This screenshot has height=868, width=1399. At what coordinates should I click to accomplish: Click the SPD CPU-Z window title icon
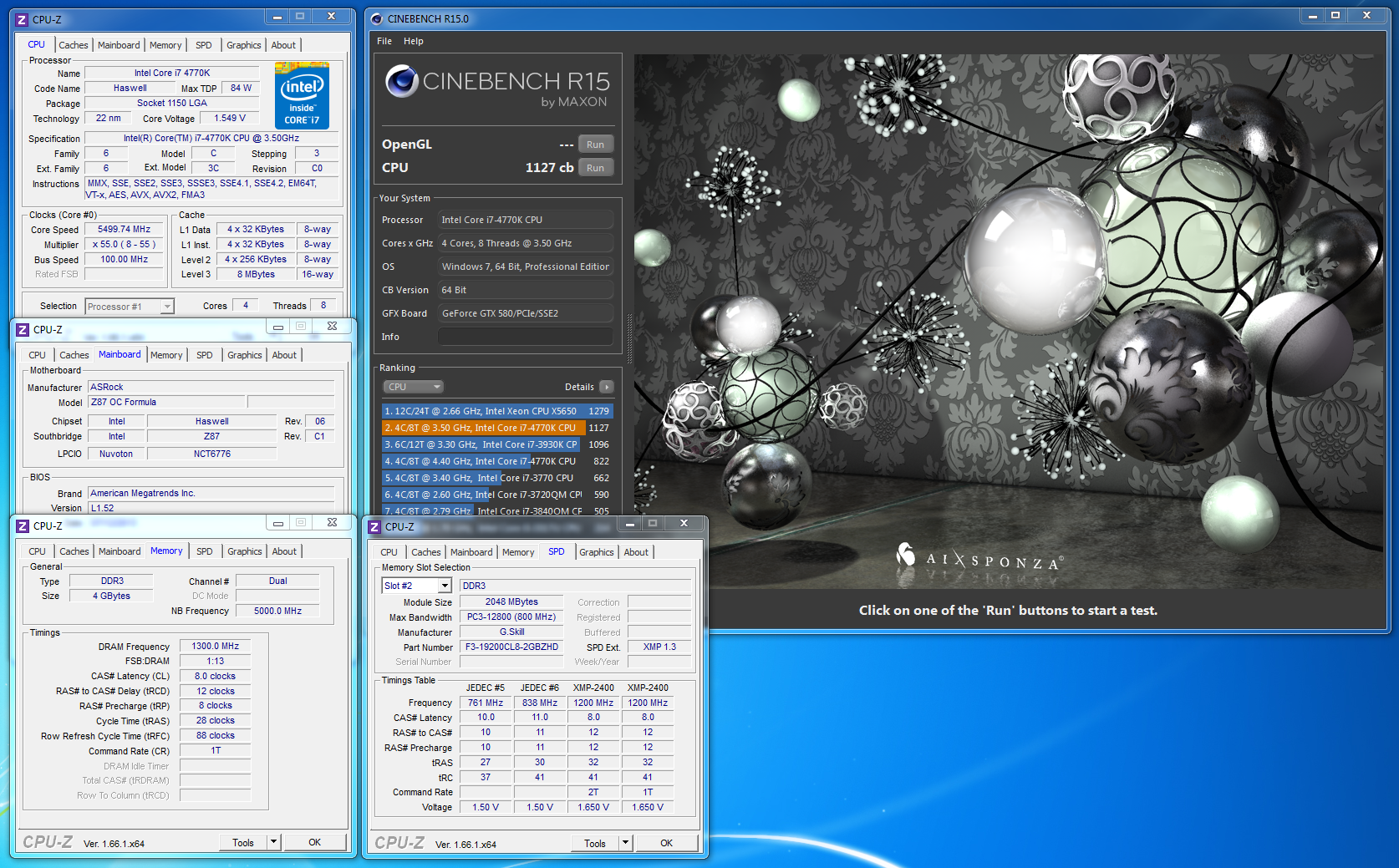coord(374,526)
